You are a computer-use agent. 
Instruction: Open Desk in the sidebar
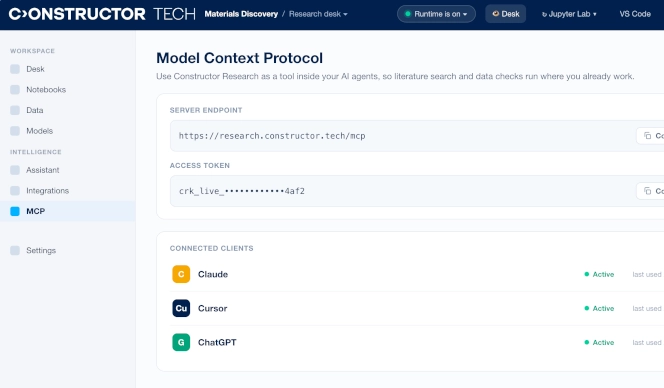(68, 69)
